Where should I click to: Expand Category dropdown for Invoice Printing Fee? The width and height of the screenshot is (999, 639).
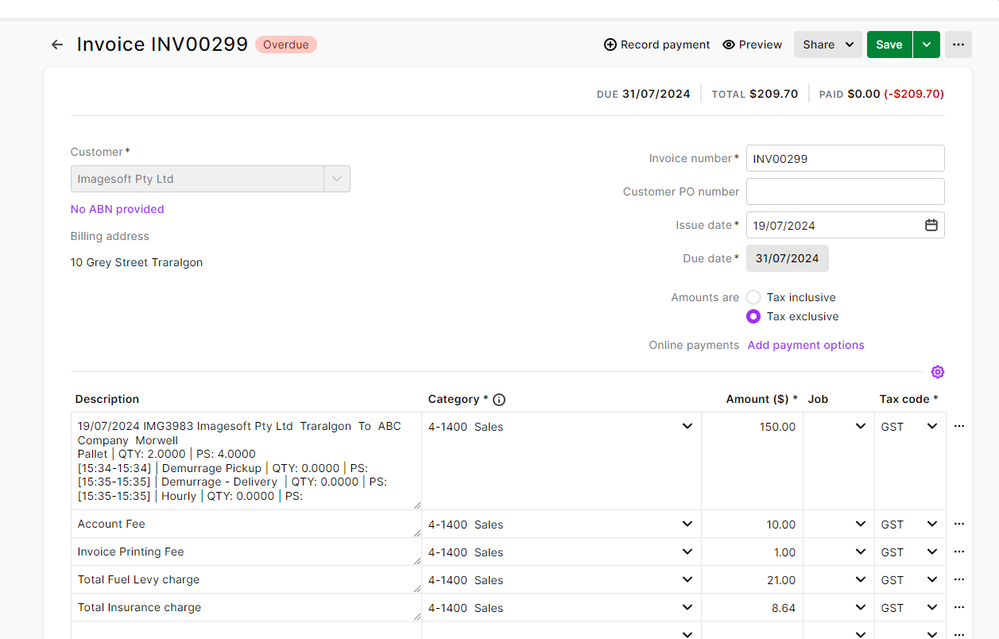click(x=687, y=552)
